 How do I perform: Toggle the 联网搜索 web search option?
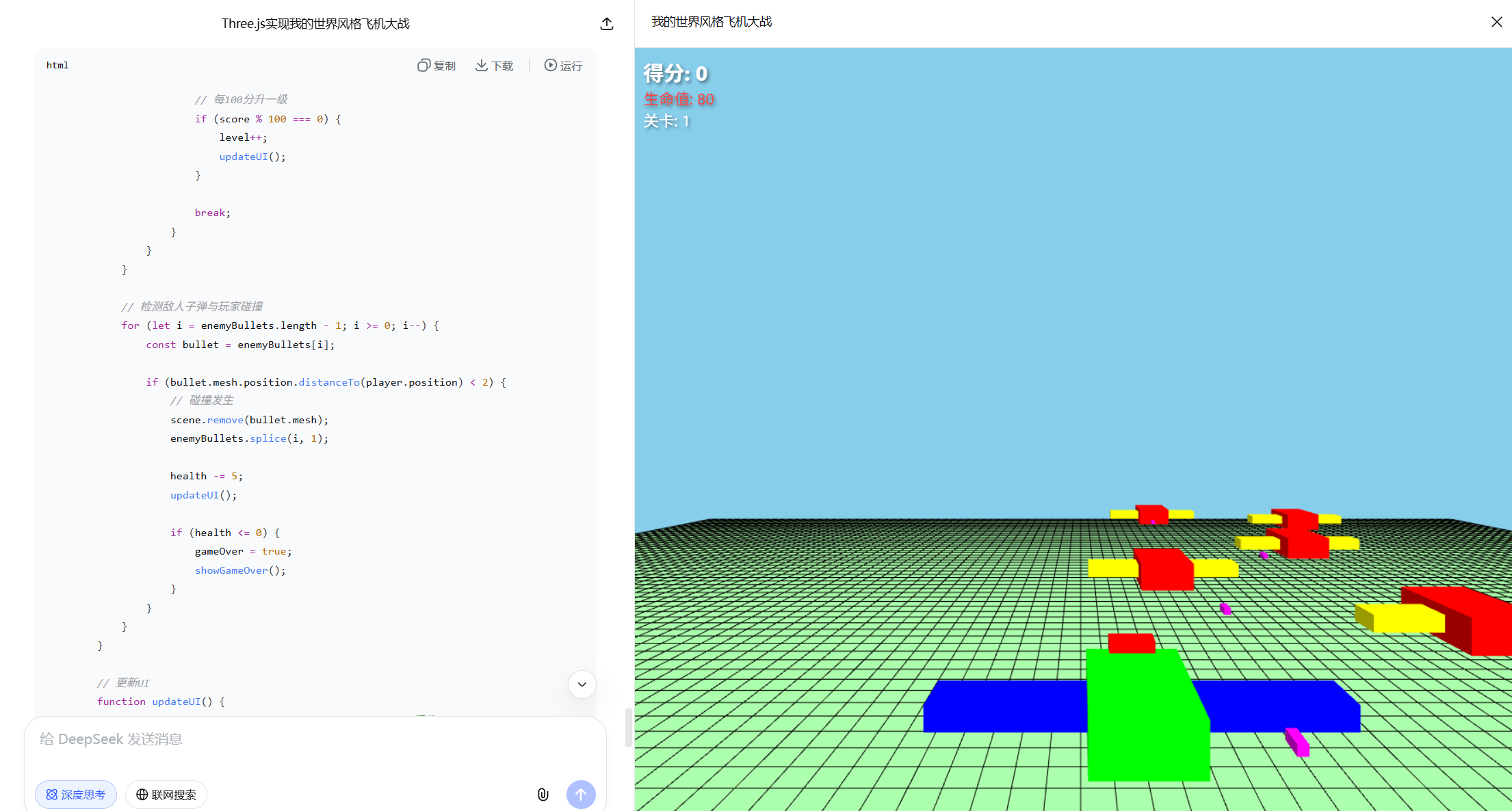click(166, 794)
